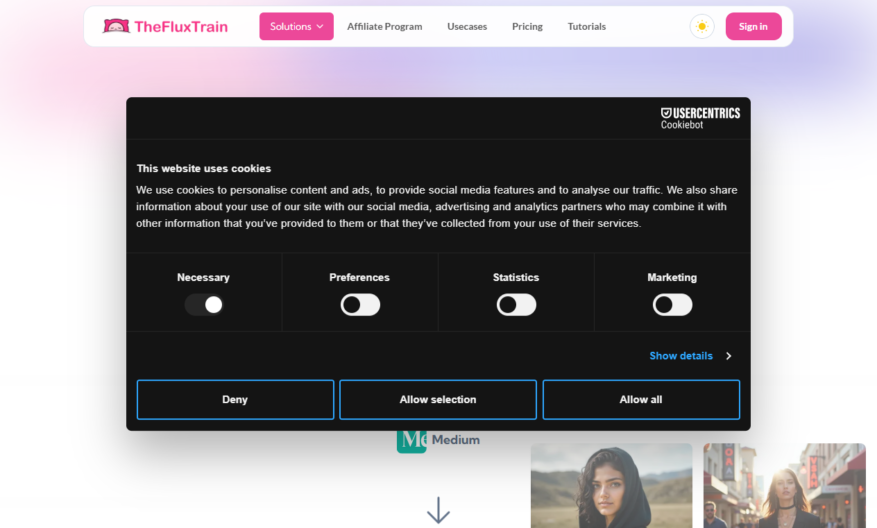Click the TheFluxTrain logo

165,26
